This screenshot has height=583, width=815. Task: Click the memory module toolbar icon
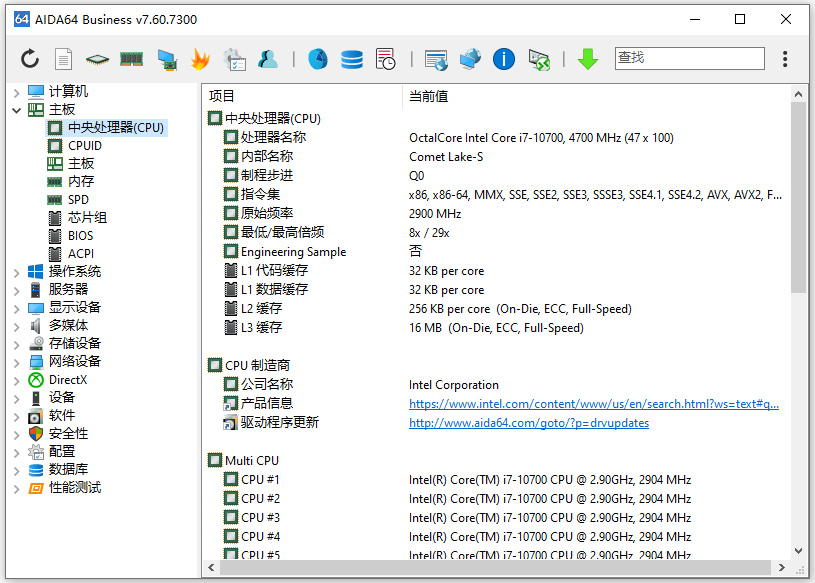tap(131, 59)
